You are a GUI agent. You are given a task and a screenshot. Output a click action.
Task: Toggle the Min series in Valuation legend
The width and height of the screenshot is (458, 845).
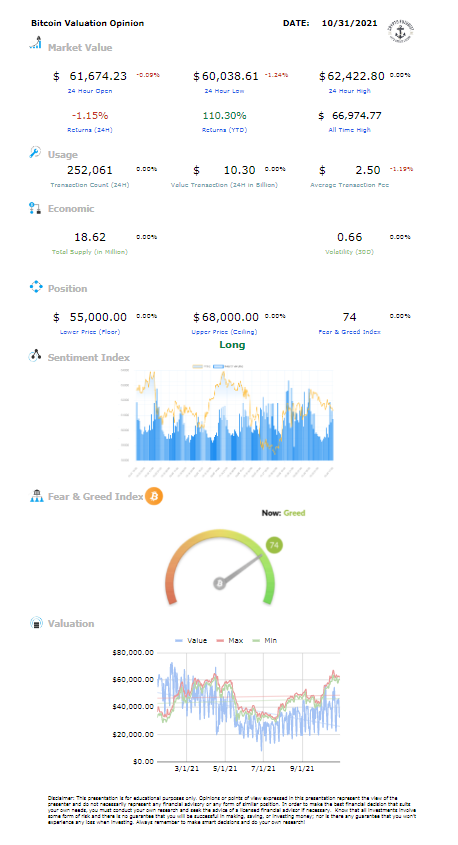tap(263, 640)
